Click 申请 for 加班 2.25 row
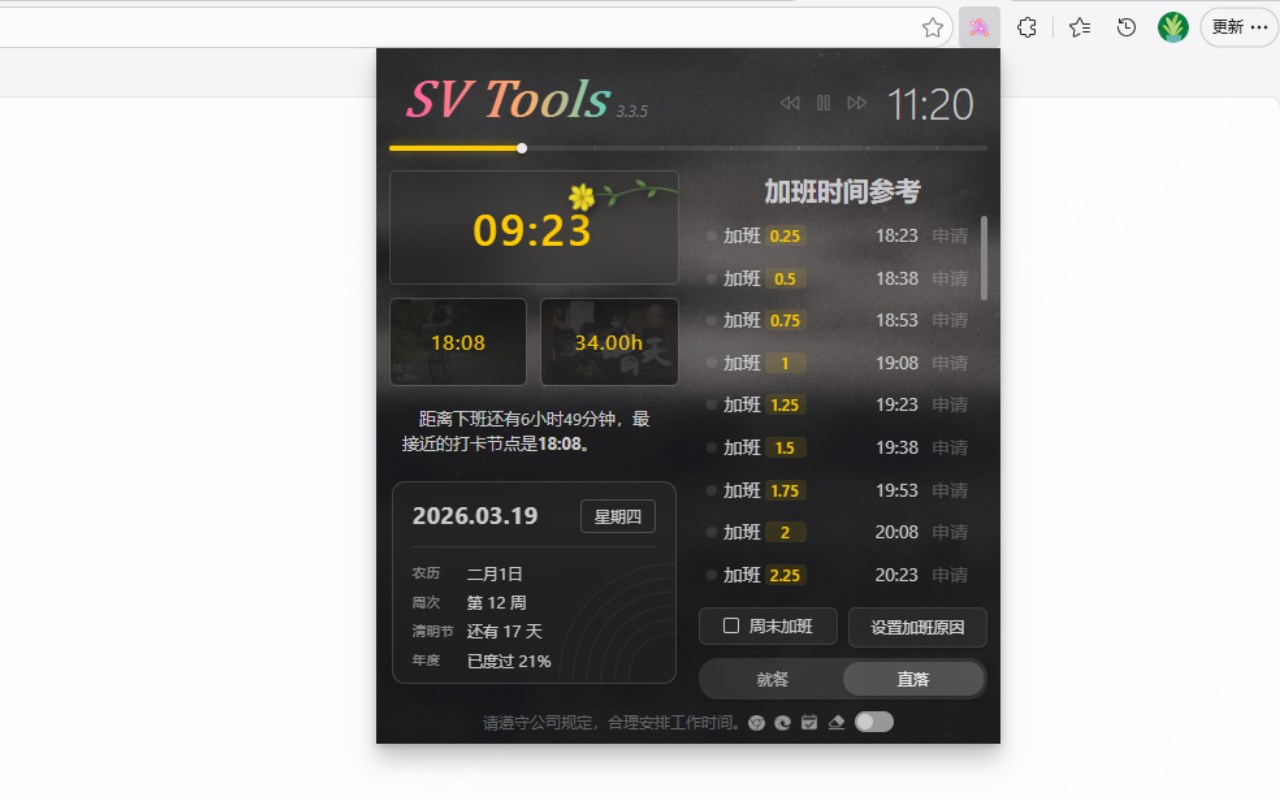Viewport: 1280px width, 800px height. 950,575
